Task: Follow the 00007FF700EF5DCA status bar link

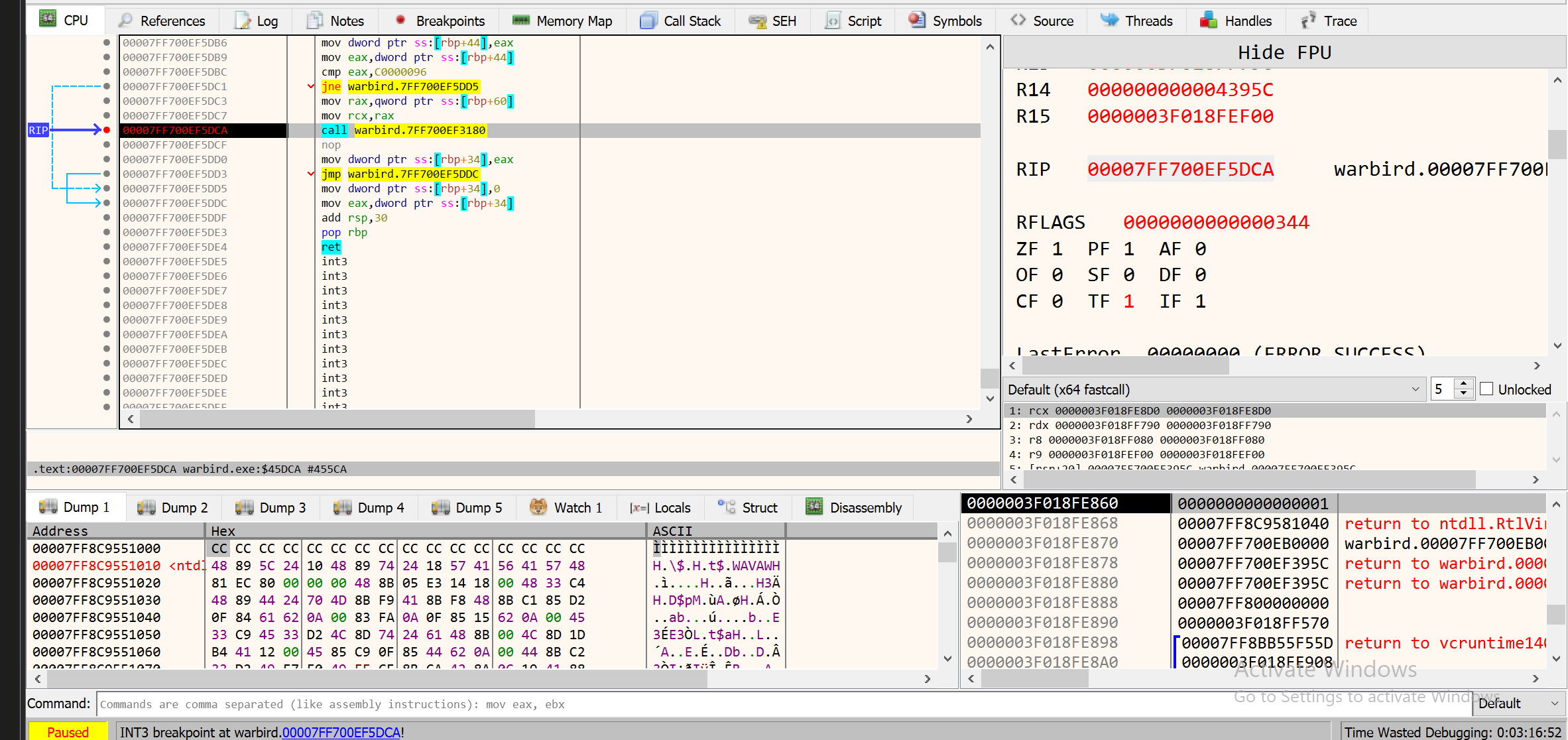Action: click(x=341, y=732)
